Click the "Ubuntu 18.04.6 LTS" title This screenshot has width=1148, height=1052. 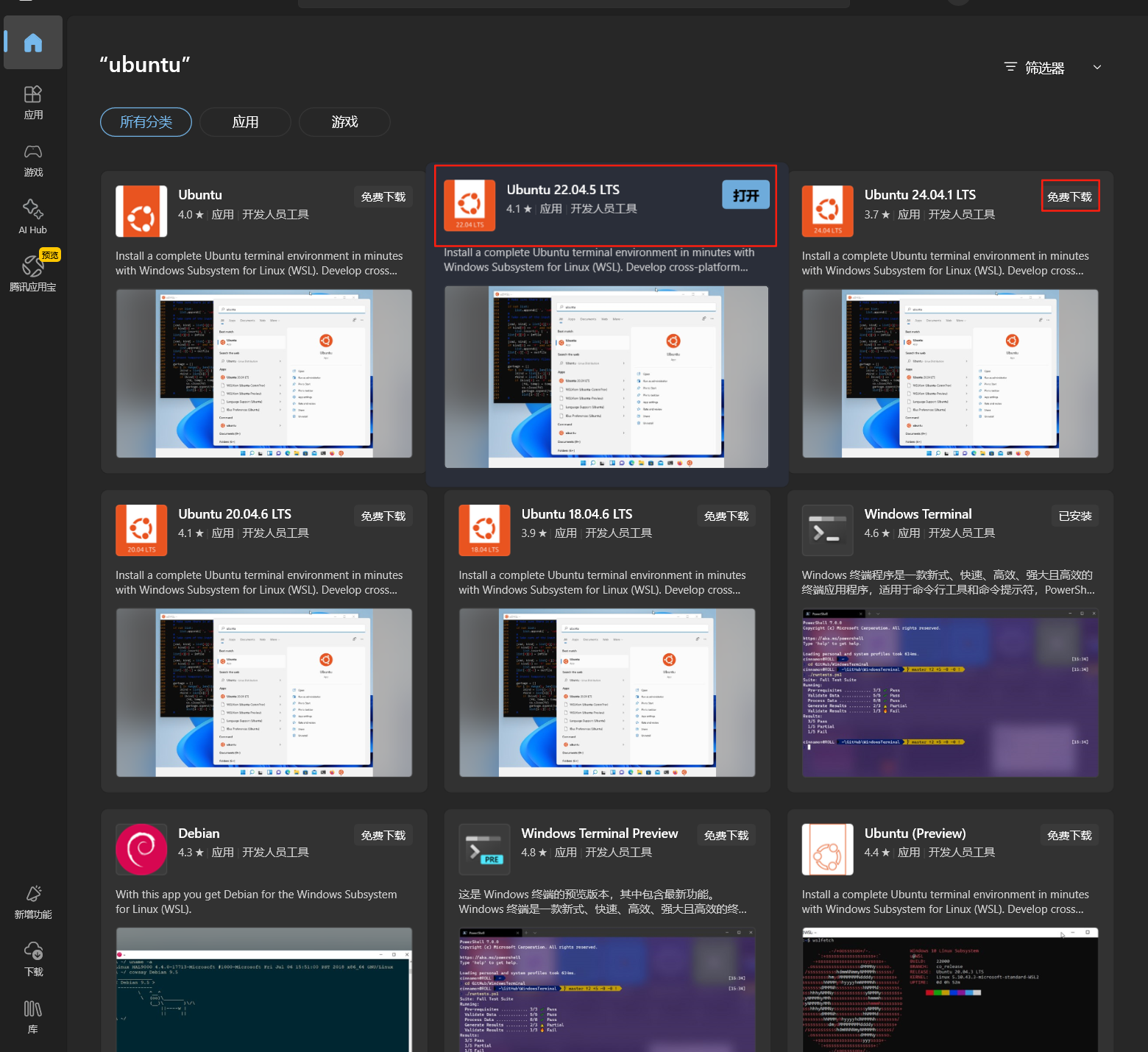tap(577, 514)
